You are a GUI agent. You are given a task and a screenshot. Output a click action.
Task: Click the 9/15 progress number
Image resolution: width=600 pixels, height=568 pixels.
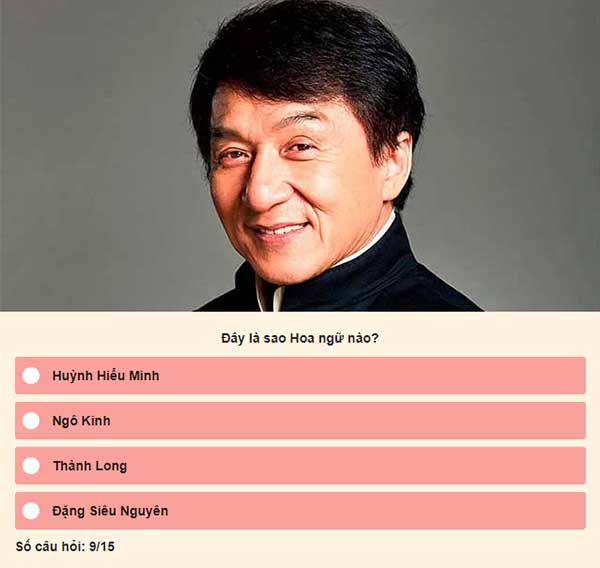click(102, 547)
